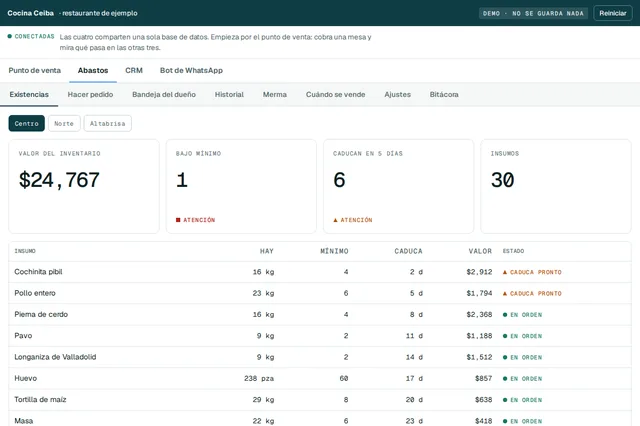Click the En orden dot for Pierna de cerdo
640x426 pixels.
505,315
